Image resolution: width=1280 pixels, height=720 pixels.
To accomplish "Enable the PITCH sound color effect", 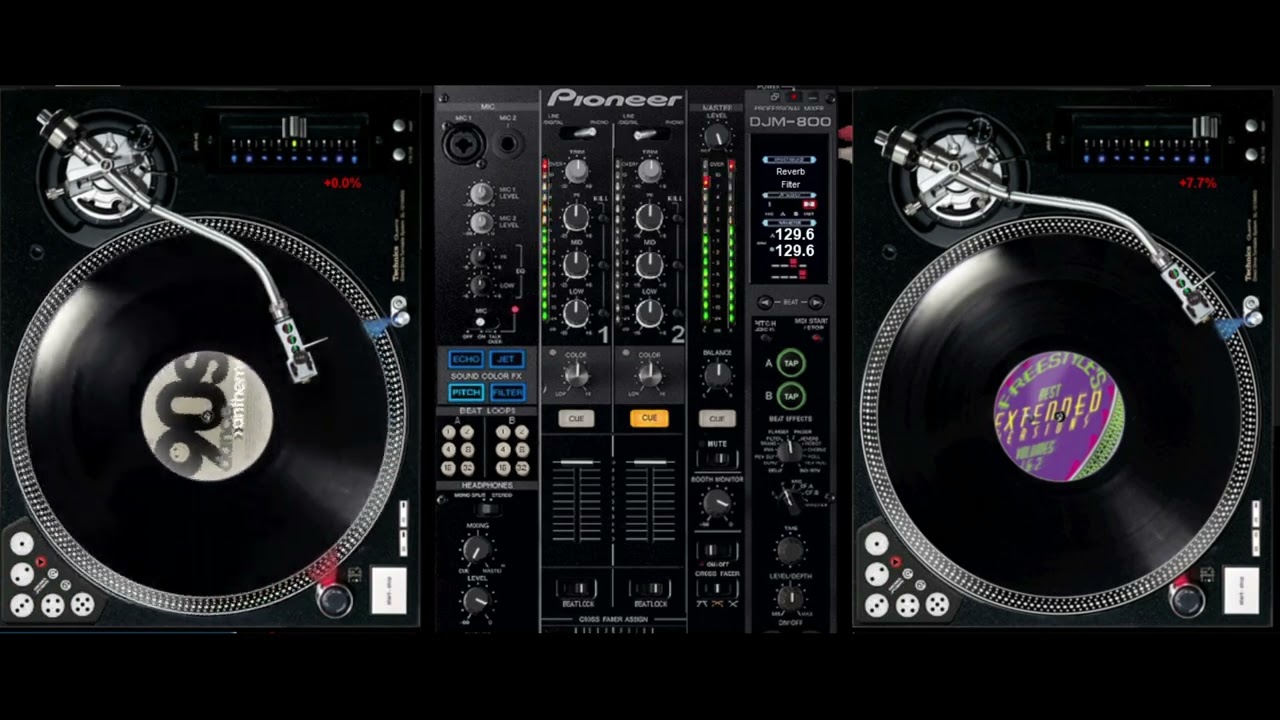I will pyautogui.click(x=466, y=392).
